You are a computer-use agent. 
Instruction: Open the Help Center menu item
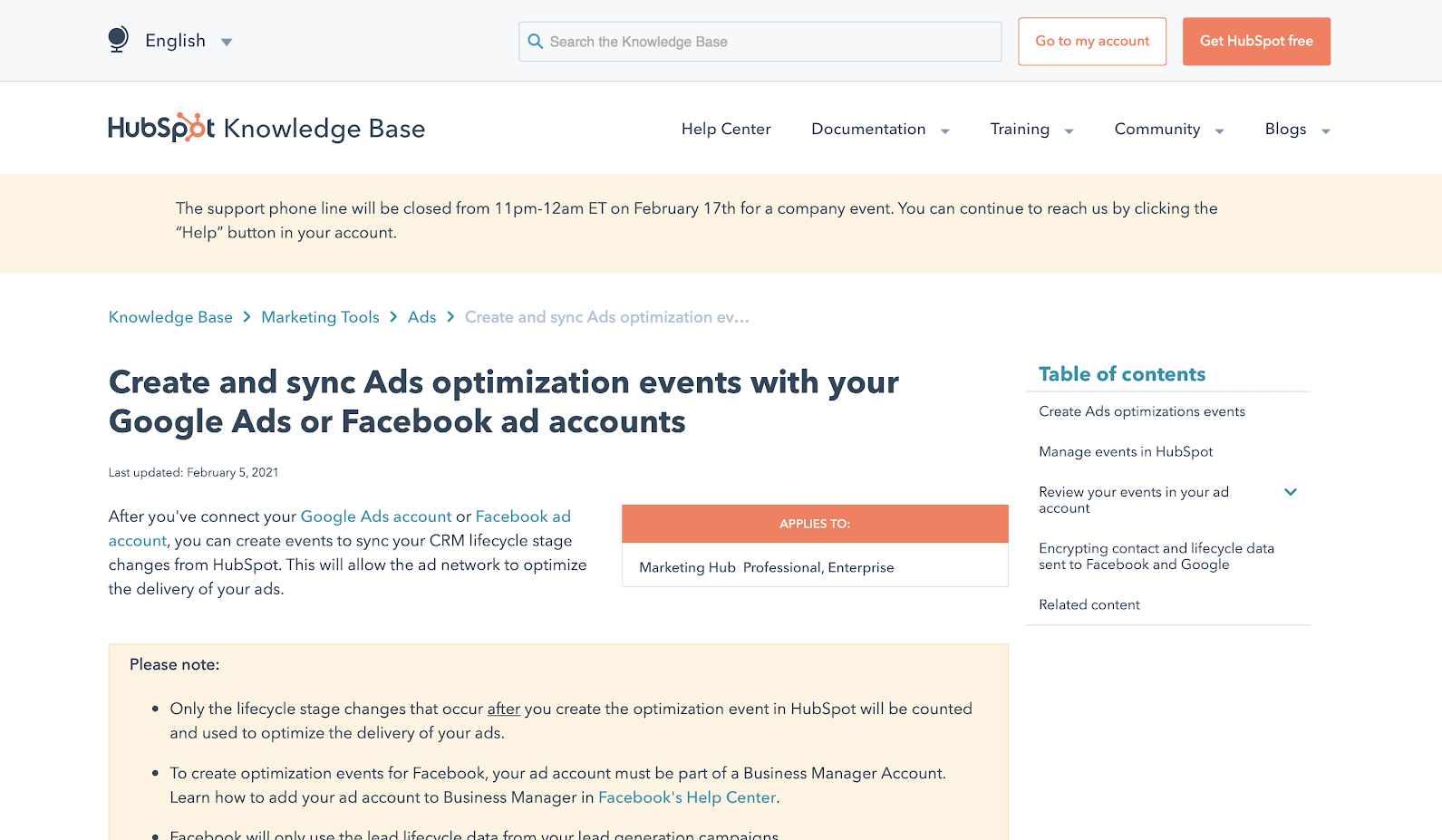726,129
